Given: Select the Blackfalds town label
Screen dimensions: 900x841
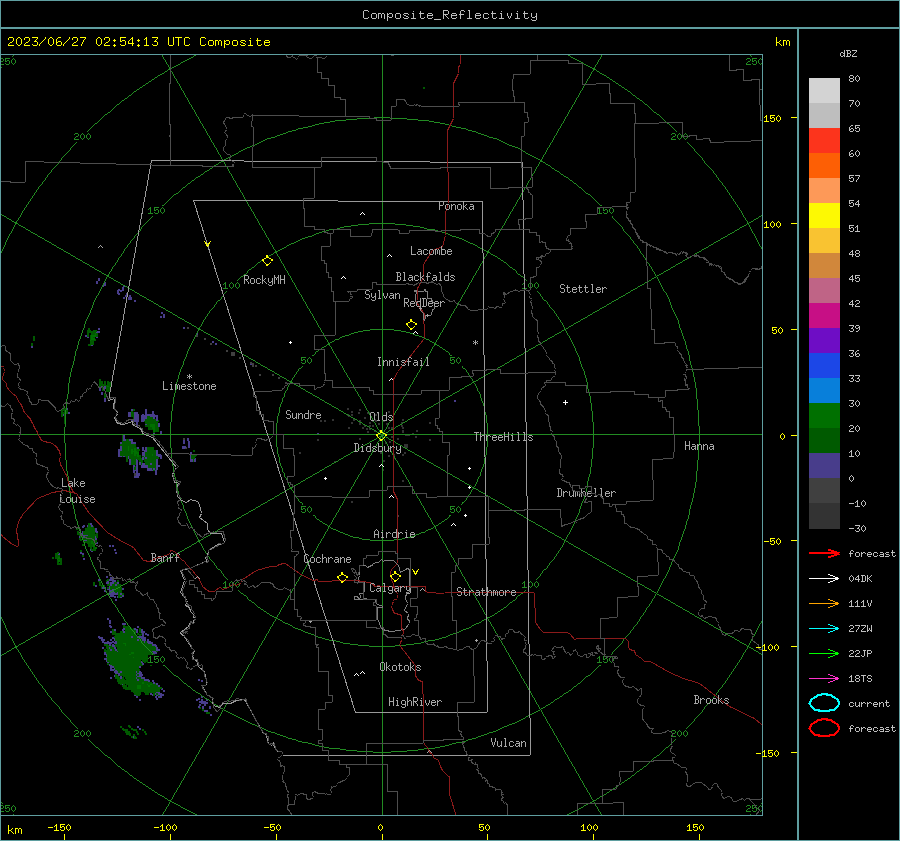Looking at the screenshot, I should (x=425, y=277).
